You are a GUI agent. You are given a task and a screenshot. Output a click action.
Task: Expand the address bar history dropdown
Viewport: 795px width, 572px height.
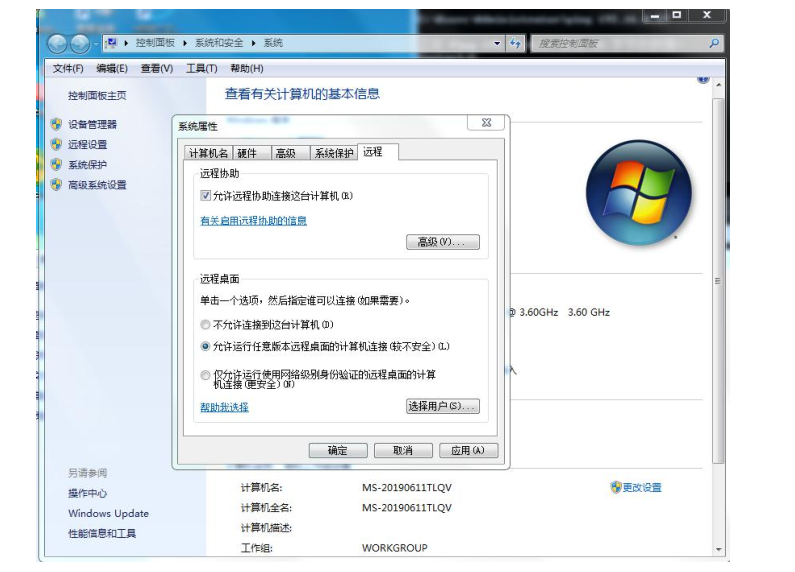pos(498,44)
